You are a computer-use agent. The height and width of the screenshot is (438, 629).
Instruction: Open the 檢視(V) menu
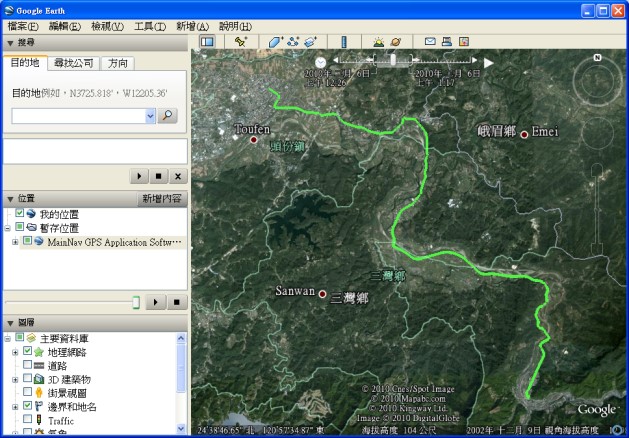coord(108,27)
